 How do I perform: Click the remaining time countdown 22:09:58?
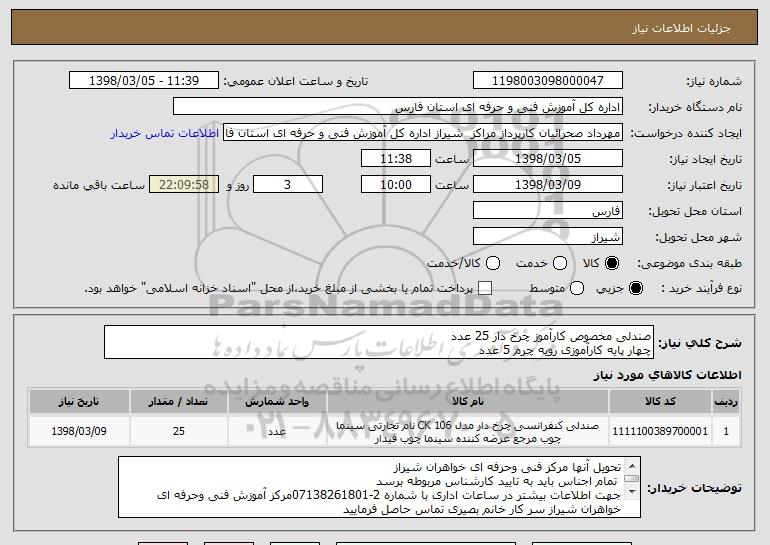pos(184,185)
